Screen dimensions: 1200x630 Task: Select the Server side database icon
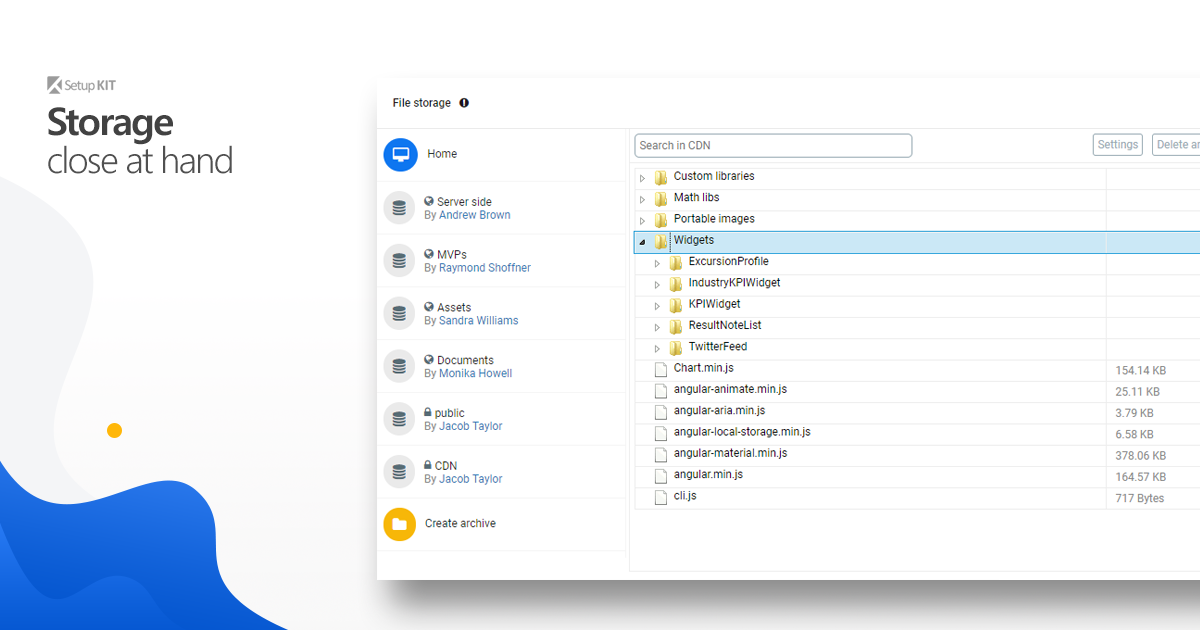tap(400, 208)
